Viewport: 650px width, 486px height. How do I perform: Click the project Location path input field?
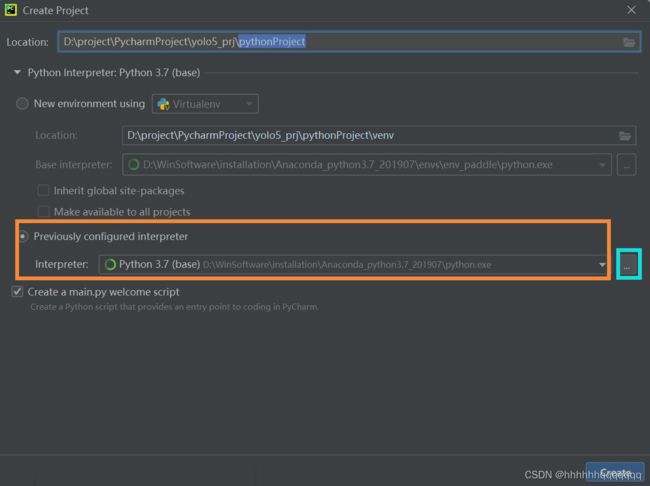point(349,42)
